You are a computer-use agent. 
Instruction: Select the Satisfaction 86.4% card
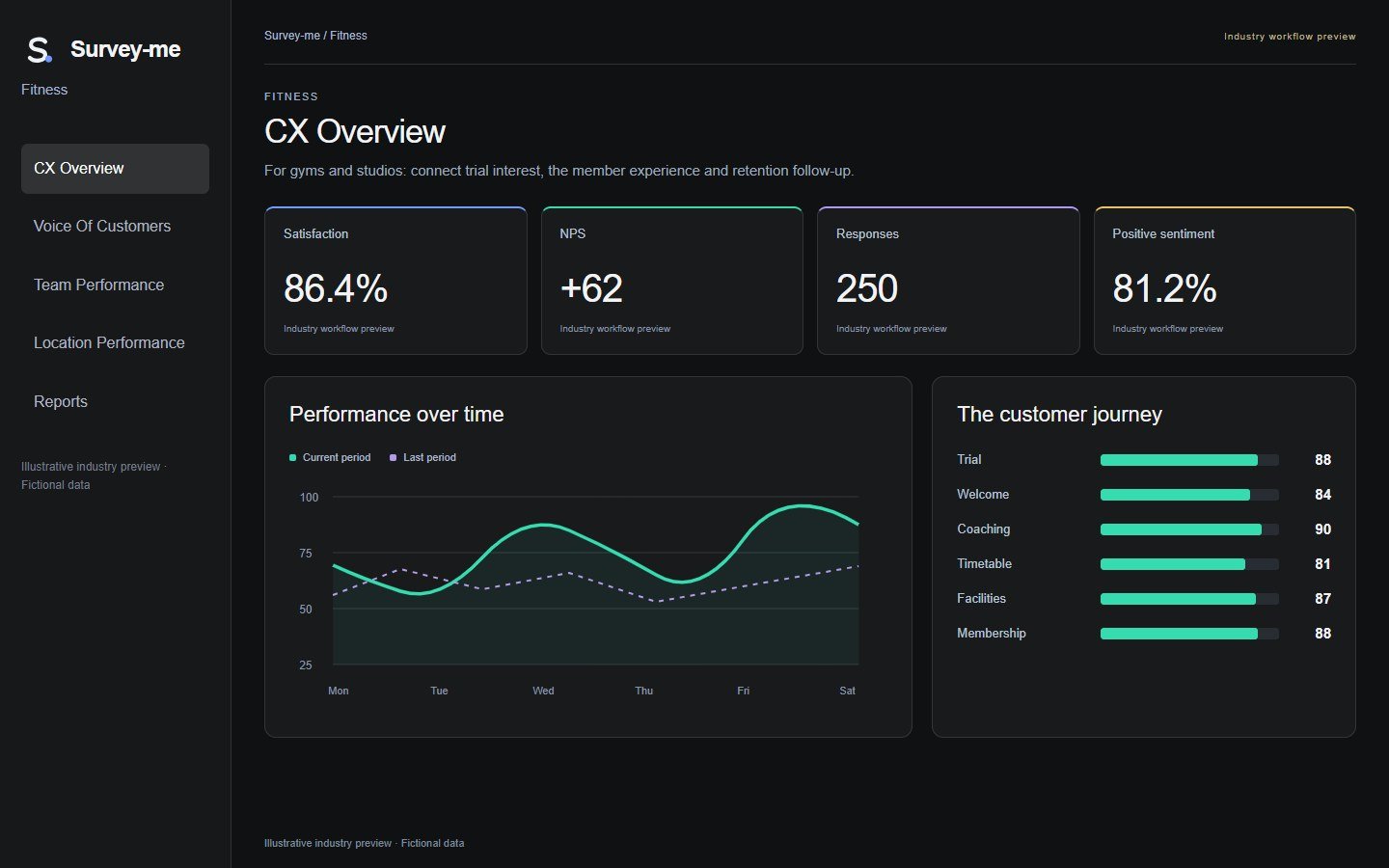[395, 281]
